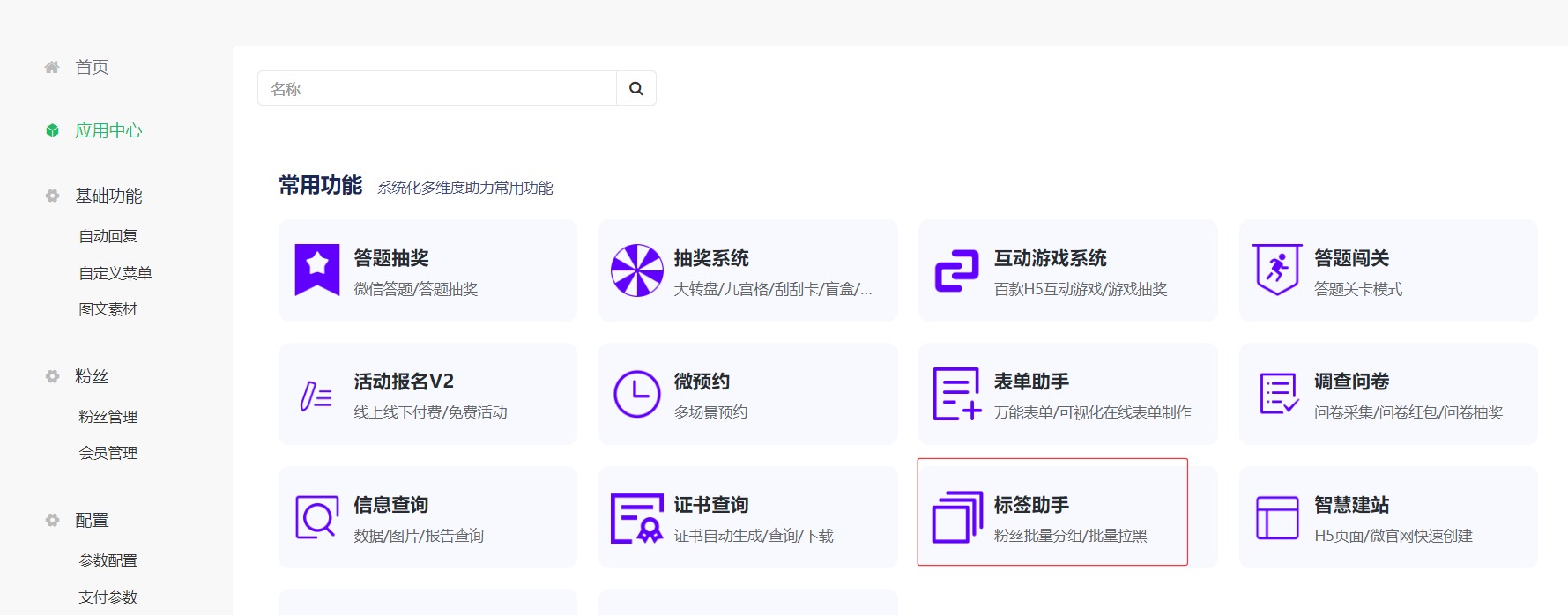Open the 调查问卷 app title

(x=1351, y=382)
